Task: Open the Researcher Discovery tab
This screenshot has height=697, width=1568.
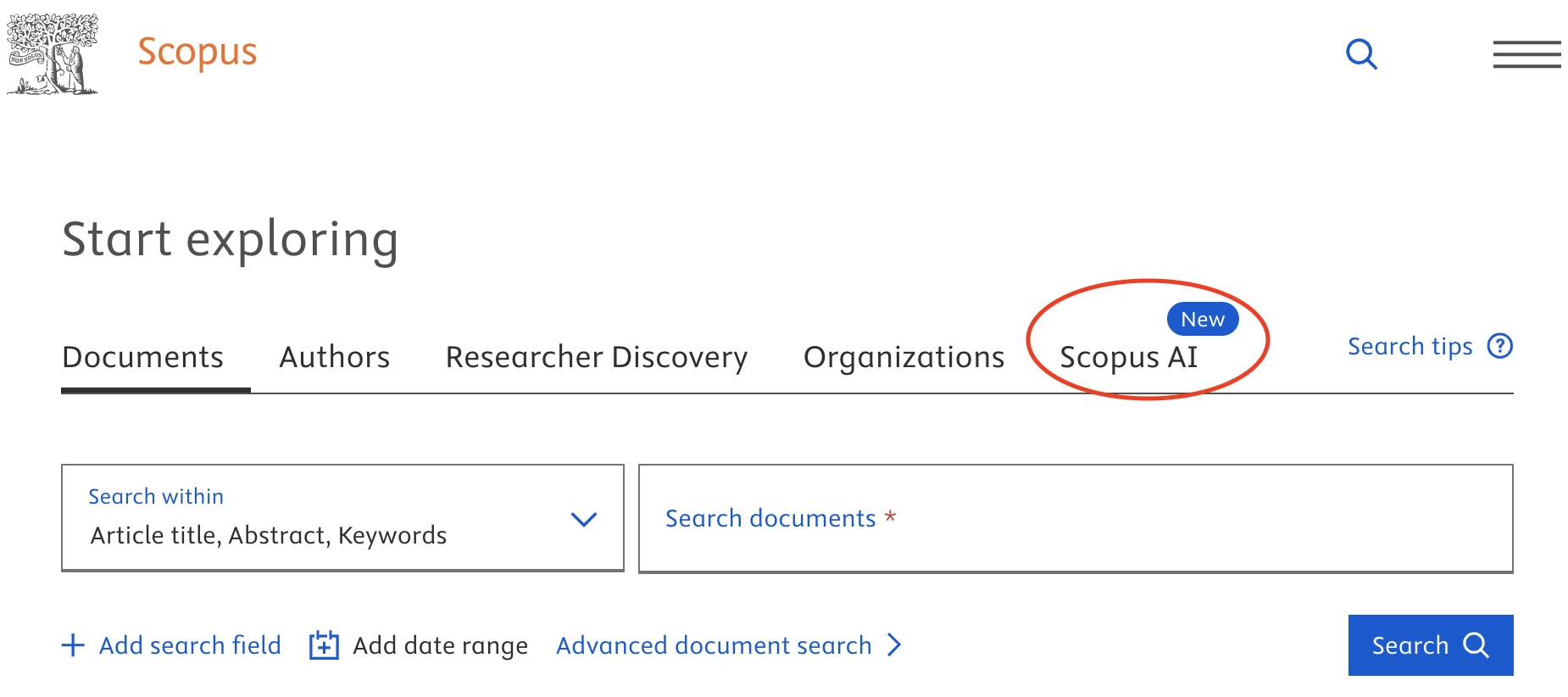Action: pos(597,358)
